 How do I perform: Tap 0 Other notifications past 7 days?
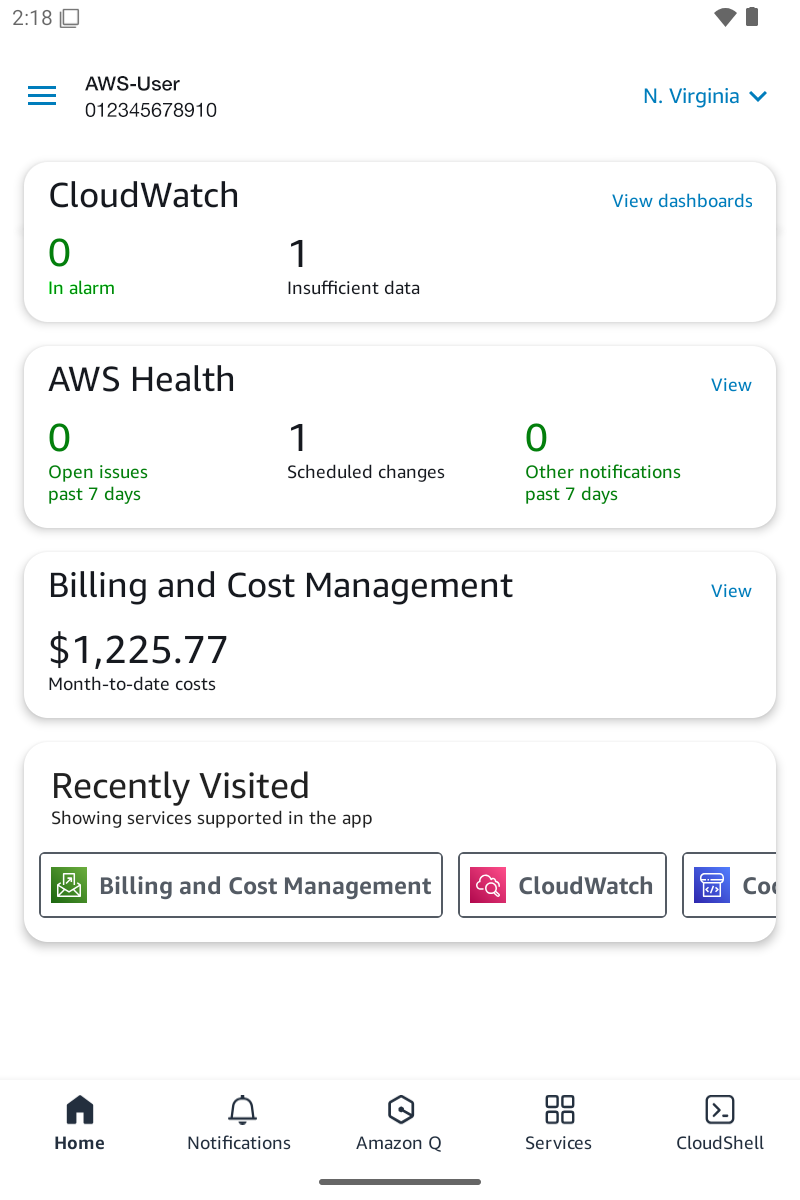click(x=603, y=462)
